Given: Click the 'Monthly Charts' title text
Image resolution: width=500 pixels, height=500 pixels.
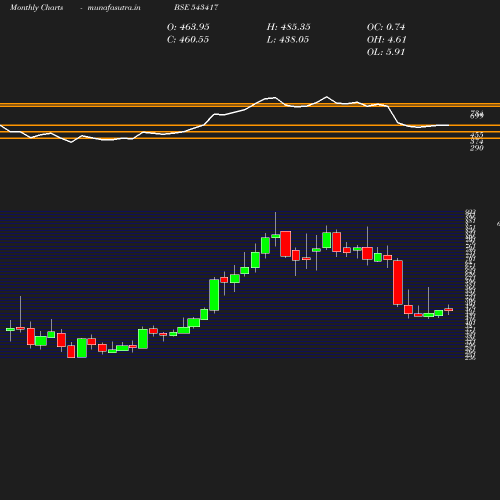Looking at the screenshot, I should (36, 8).
